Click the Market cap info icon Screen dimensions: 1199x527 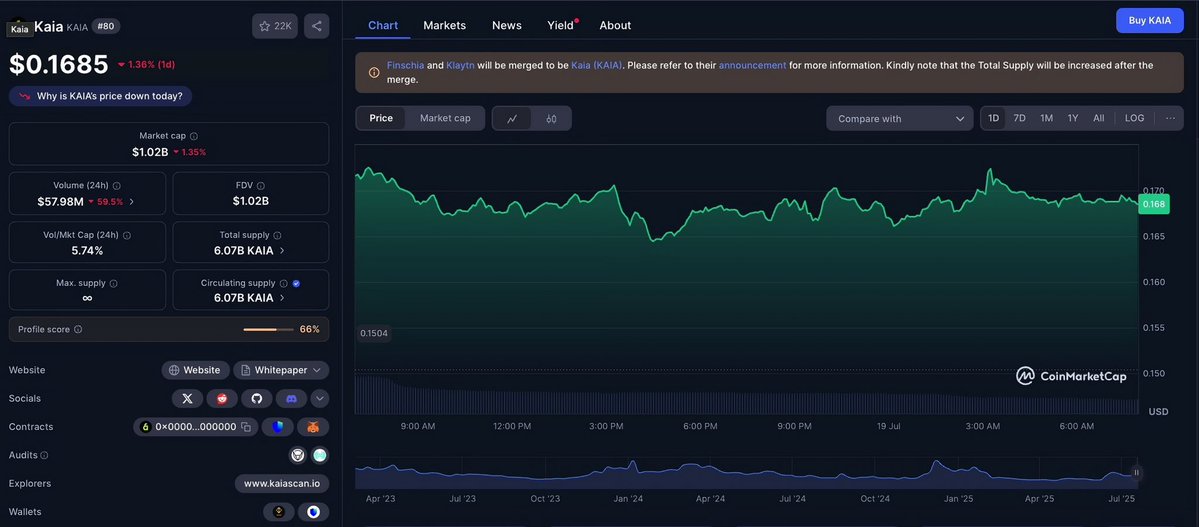click(x=193, y=135)
